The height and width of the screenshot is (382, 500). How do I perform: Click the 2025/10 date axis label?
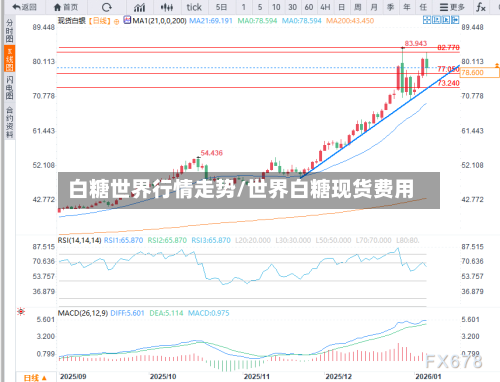163,377
